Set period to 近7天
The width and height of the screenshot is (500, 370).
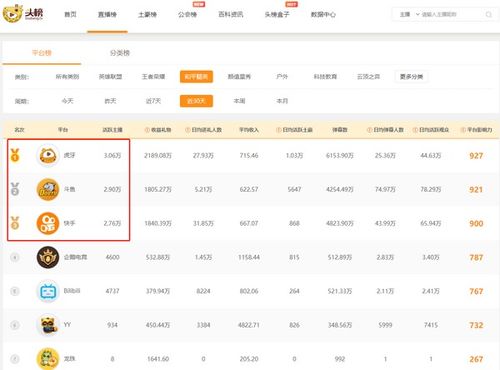(x=153, y=101)
